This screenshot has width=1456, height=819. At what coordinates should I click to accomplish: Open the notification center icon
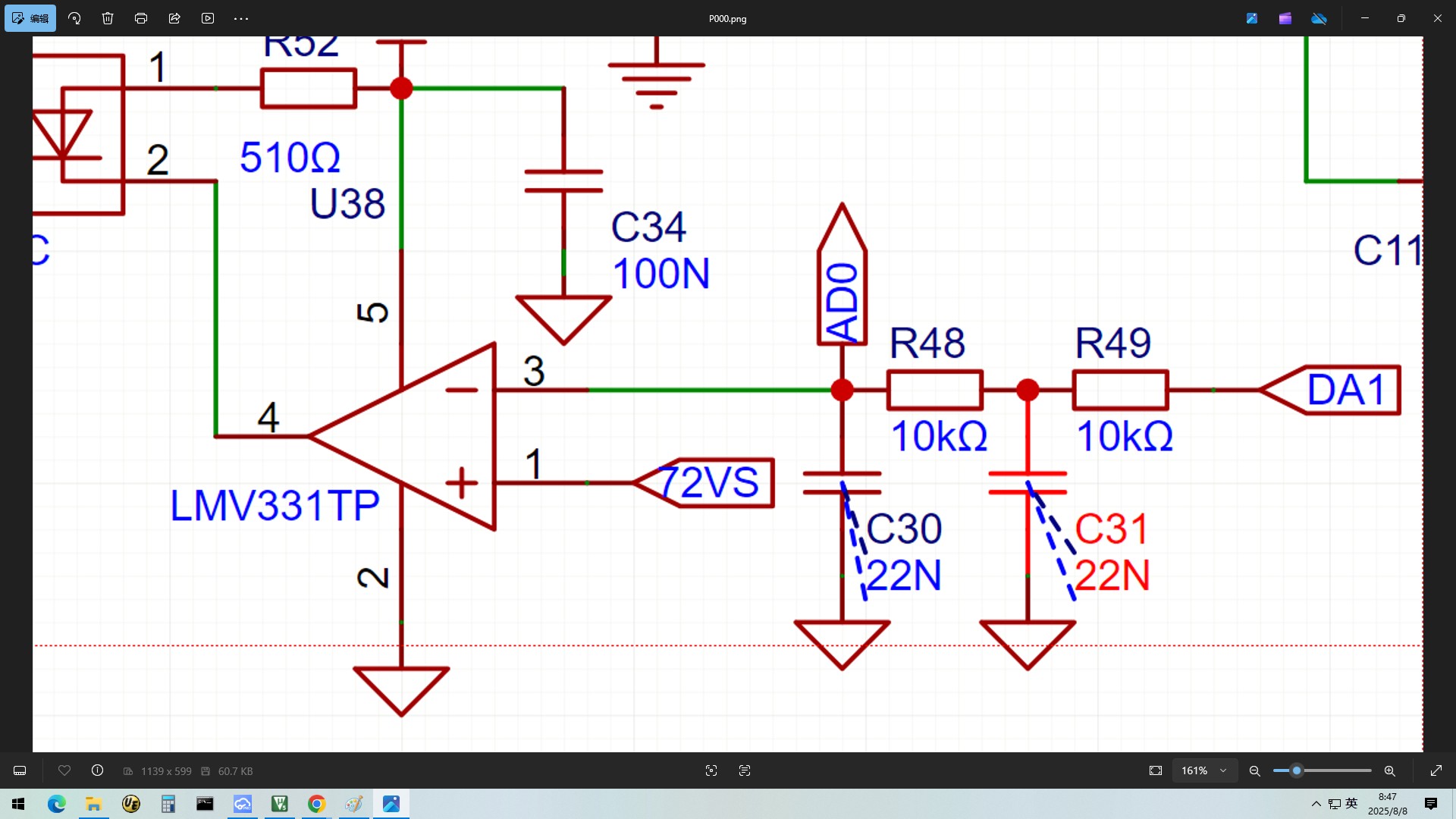tap(1431, 804)
